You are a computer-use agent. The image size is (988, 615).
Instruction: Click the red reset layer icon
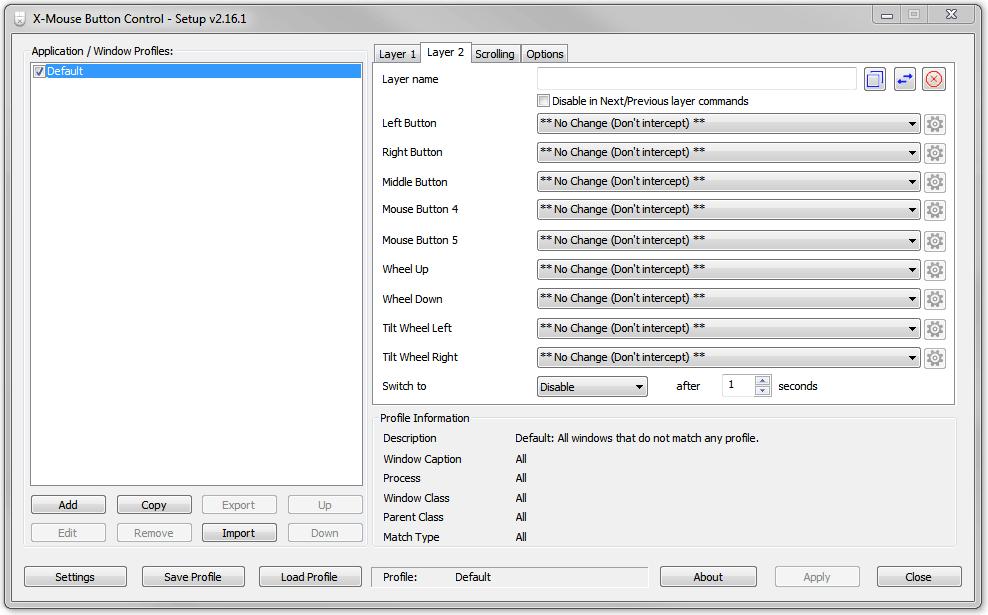pyautogui.click(x=934, y=79)
